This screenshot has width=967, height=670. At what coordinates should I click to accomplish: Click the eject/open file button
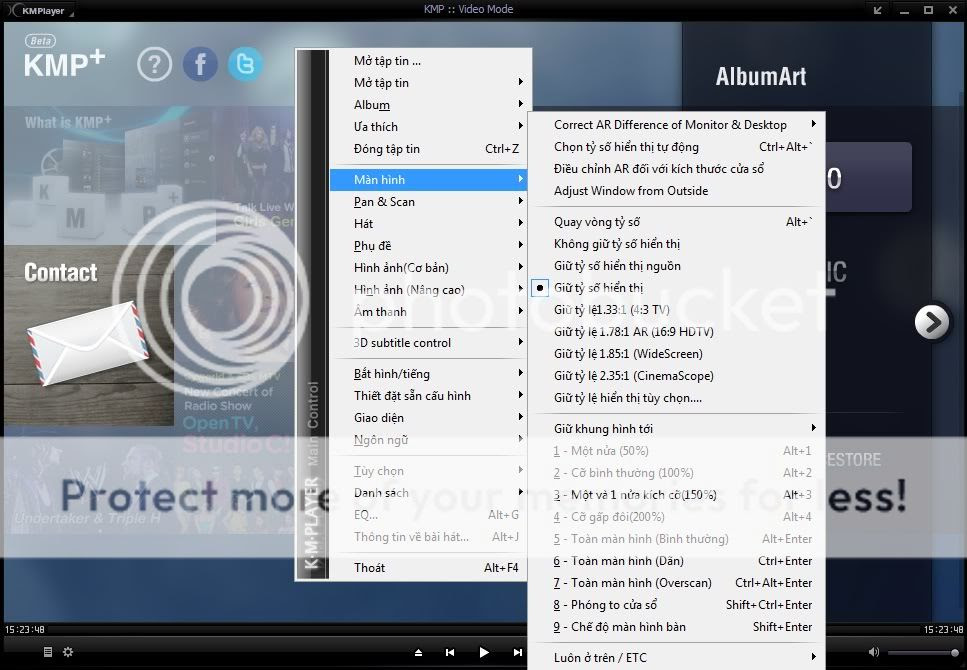click(418, 652)
